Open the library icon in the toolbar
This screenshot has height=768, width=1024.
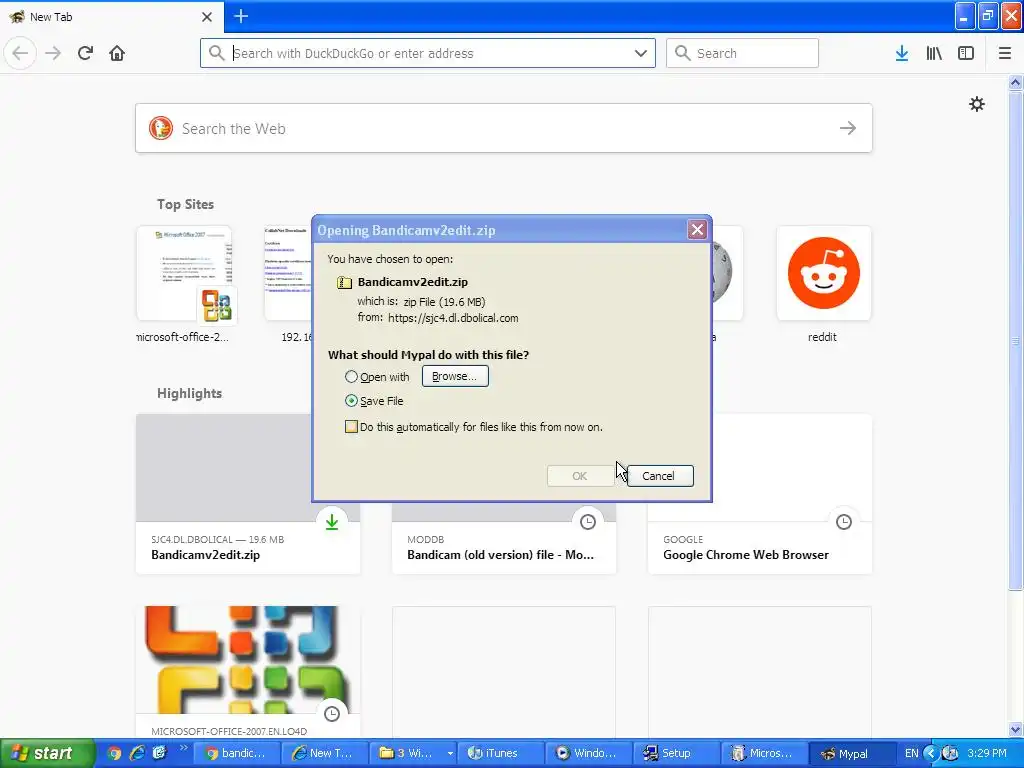click(934, 53)
